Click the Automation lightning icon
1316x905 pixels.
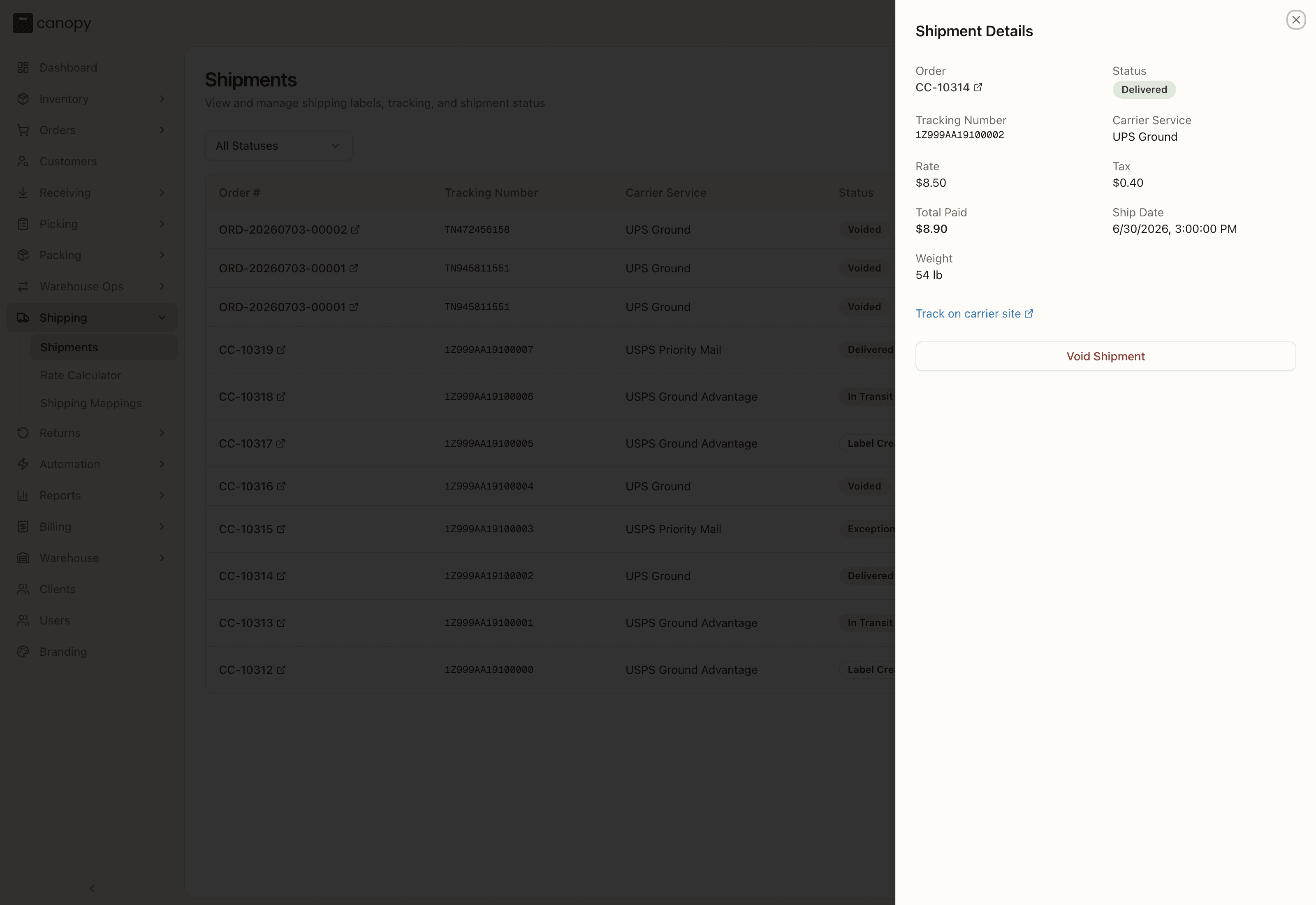[x=23, y=464]
